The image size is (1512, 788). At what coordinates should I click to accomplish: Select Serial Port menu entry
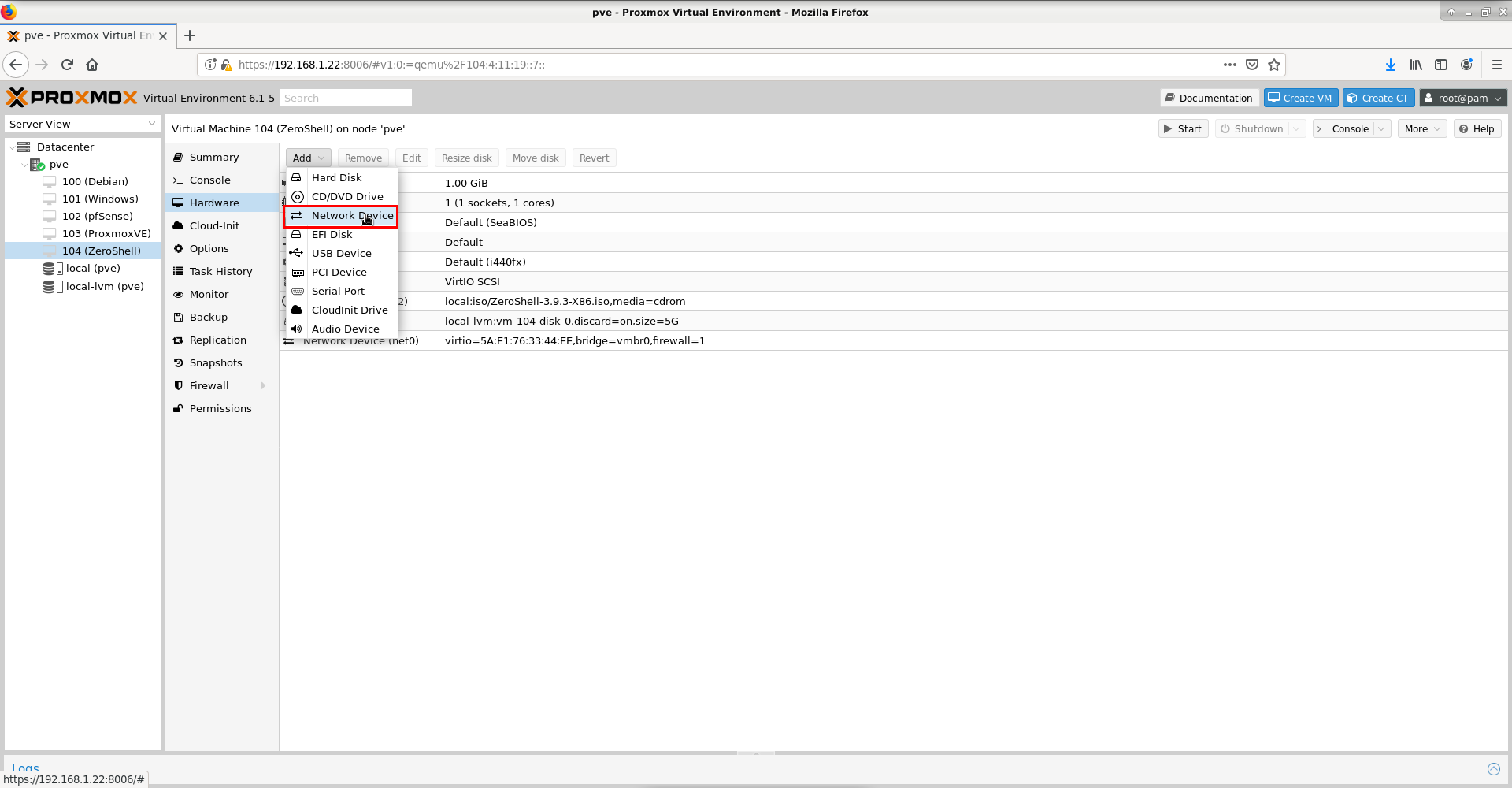click(x=341, y=291)
